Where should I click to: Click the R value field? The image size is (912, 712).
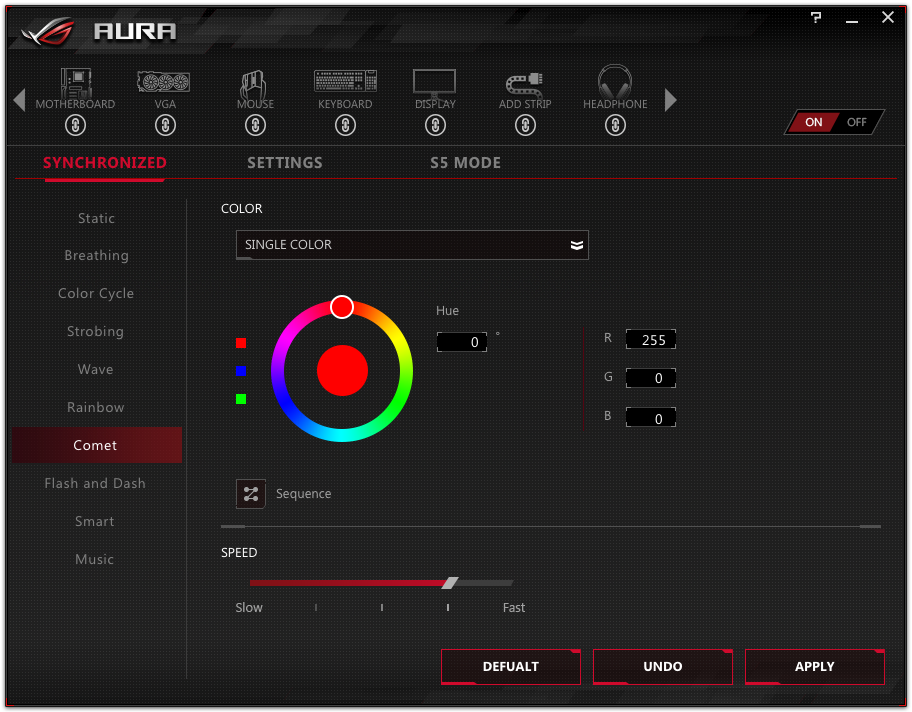click(x=651, y=340)
